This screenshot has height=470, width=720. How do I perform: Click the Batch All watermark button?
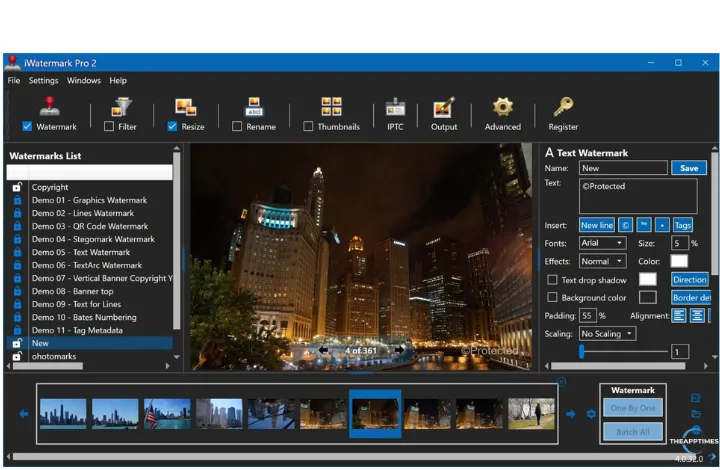tap(633, 432)
